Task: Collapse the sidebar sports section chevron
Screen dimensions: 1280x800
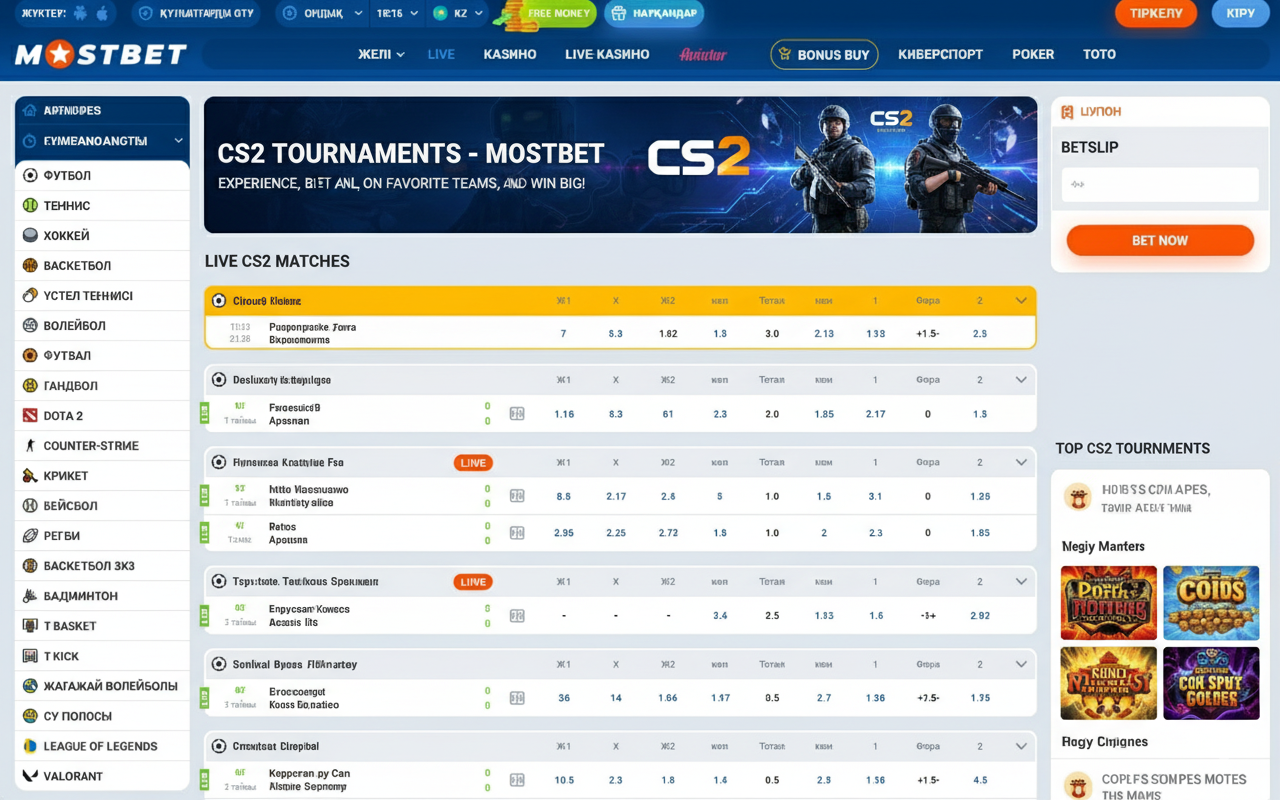Action: (179, 141)
